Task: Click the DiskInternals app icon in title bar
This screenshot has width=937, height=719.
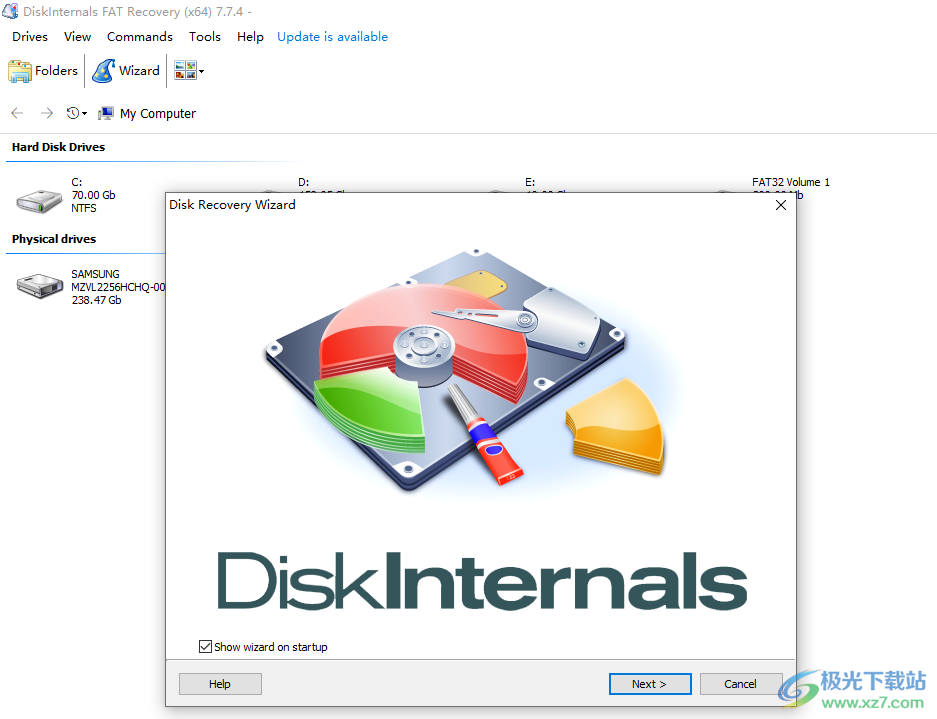Action: (x=10, y=11)
